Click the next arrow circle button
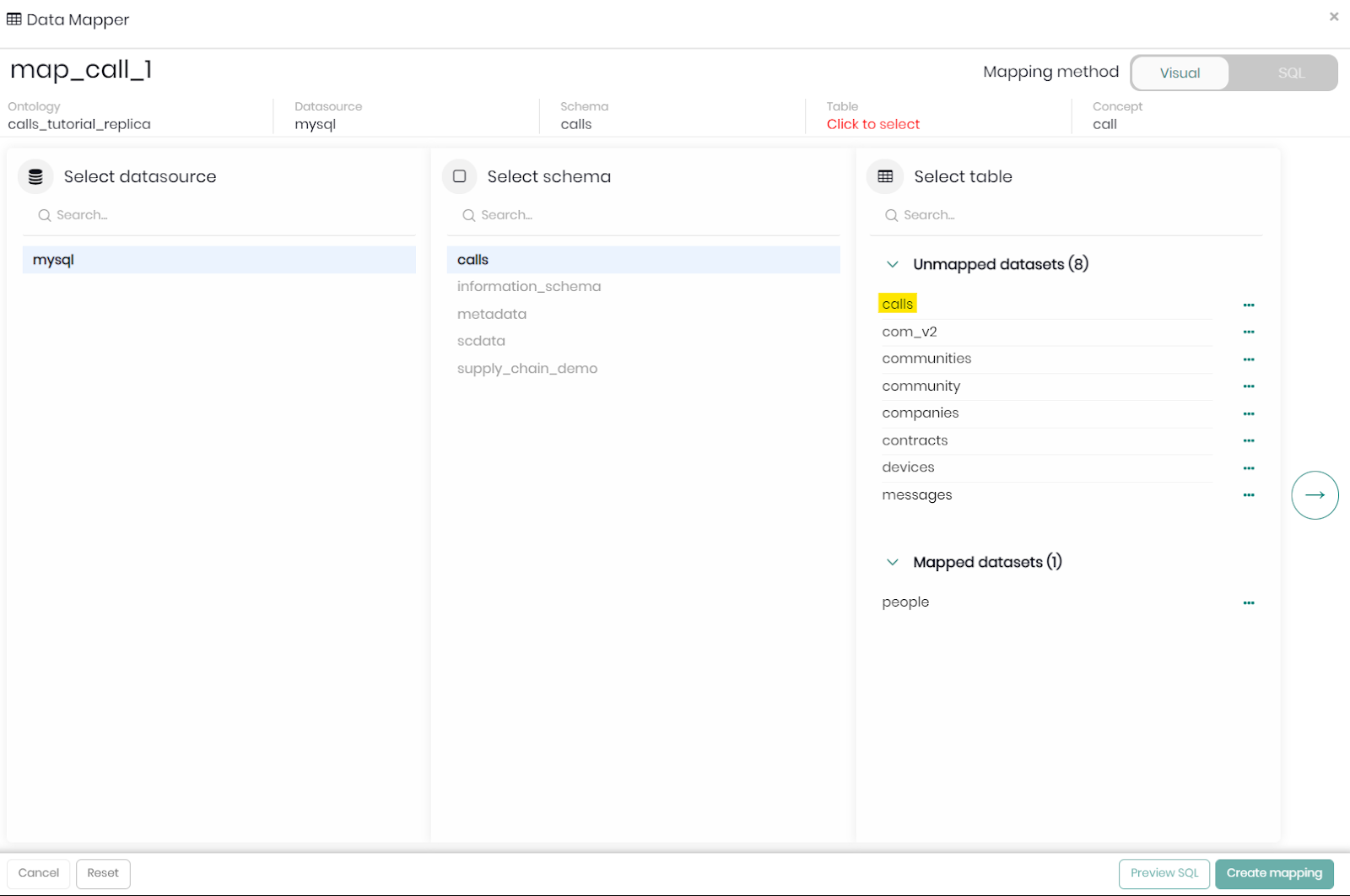The height and width of the screenshot is (896, 1350). 1315,495
